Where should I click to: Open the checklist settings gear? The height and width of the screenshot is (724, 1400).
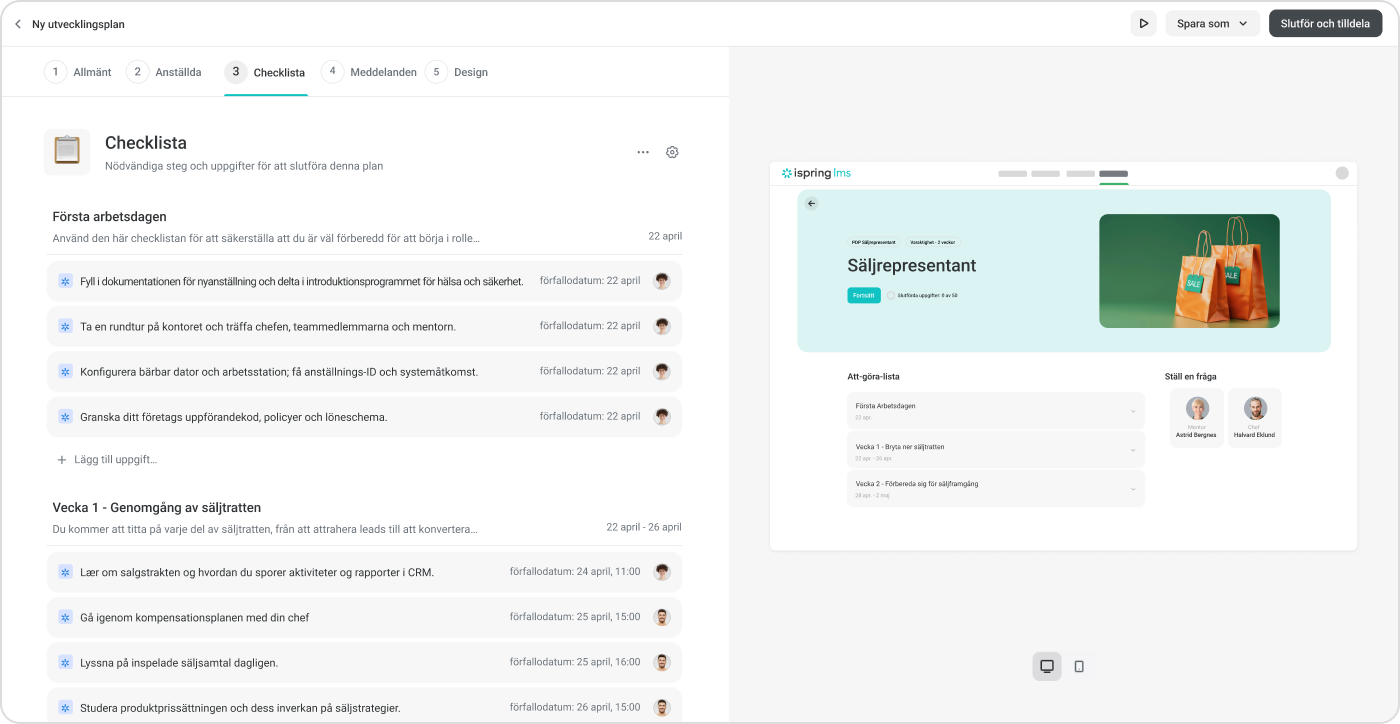(672, 152)
